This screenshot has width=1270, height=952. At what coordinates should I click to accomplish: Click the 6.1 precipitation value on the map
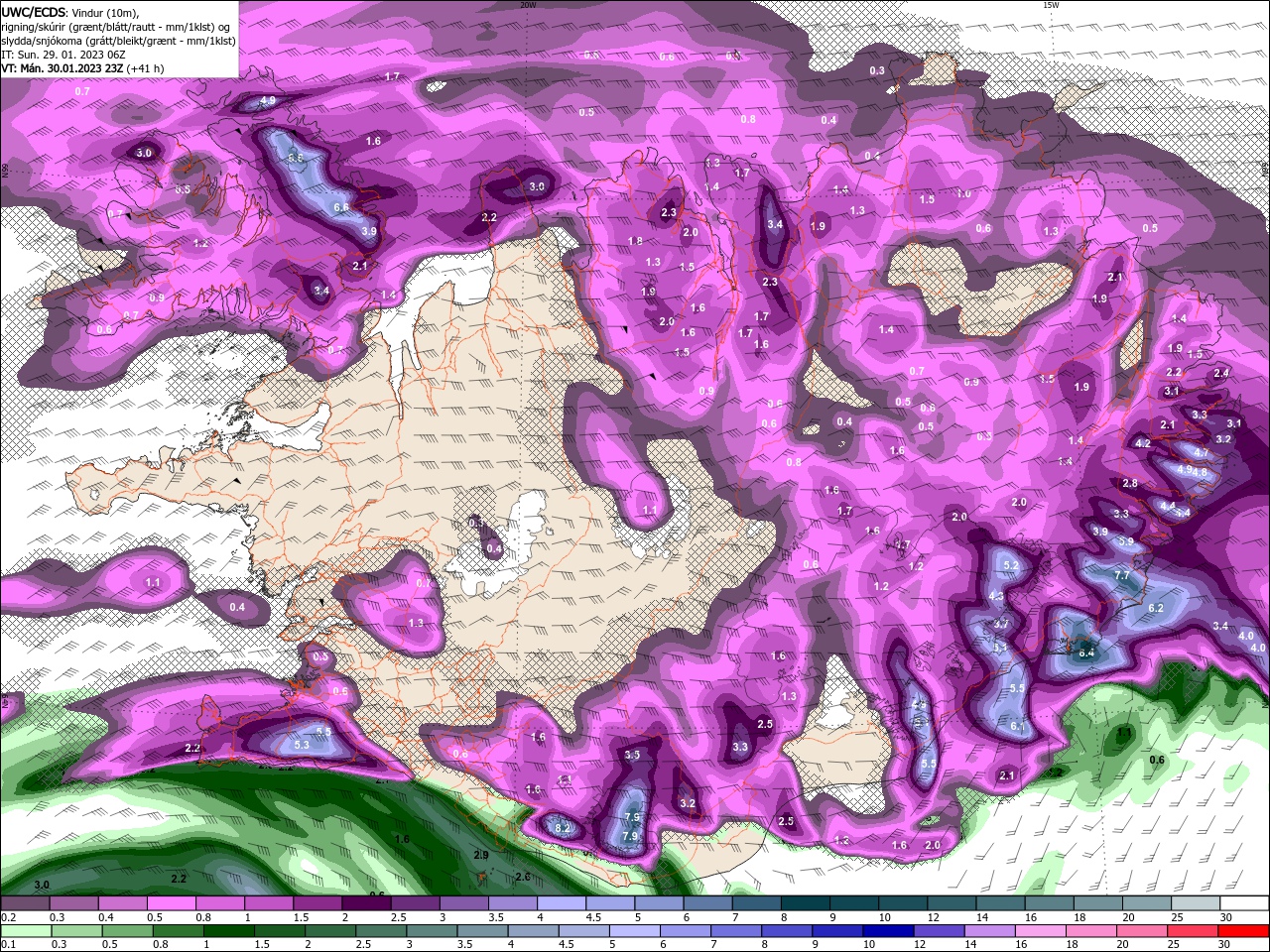click(x=1017, y=726)
